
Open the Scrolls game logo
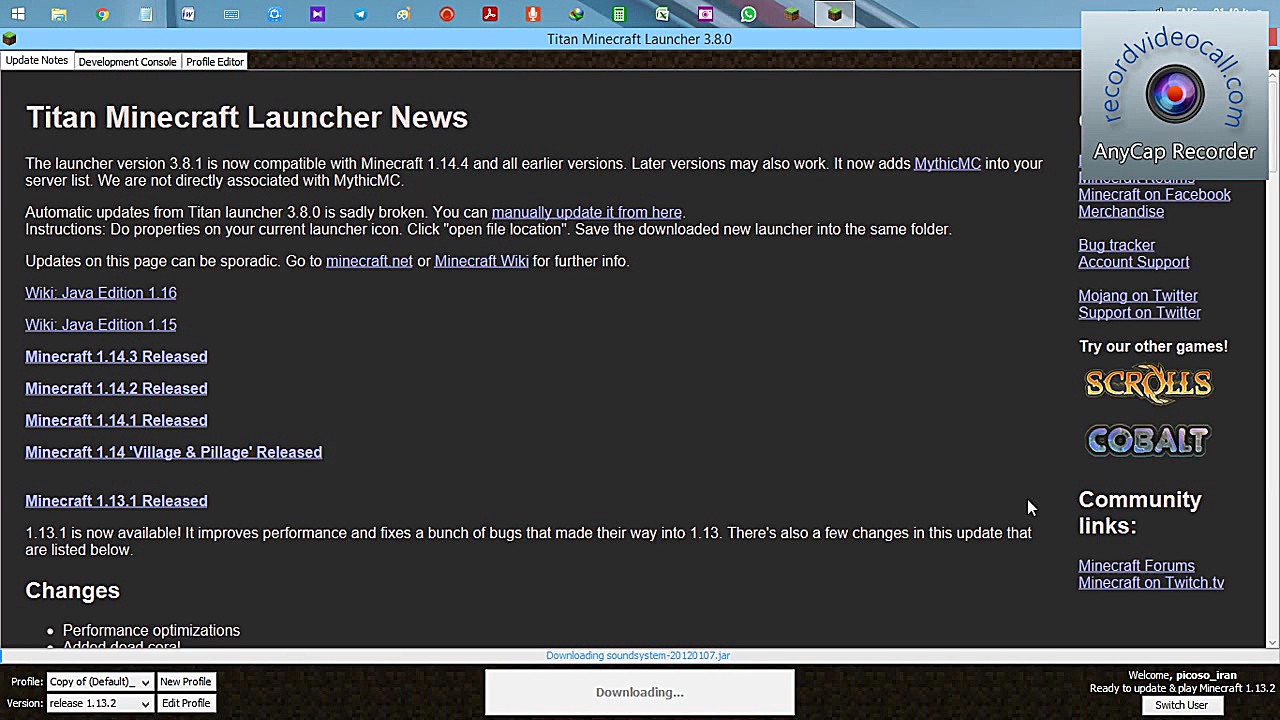coord(1148,384)
